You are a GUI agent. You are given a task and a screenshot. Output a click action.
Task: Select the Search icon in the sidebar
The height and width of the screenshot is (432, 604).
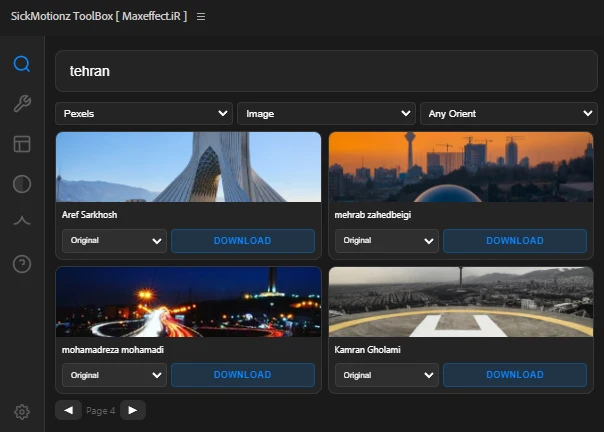(22, 64)
